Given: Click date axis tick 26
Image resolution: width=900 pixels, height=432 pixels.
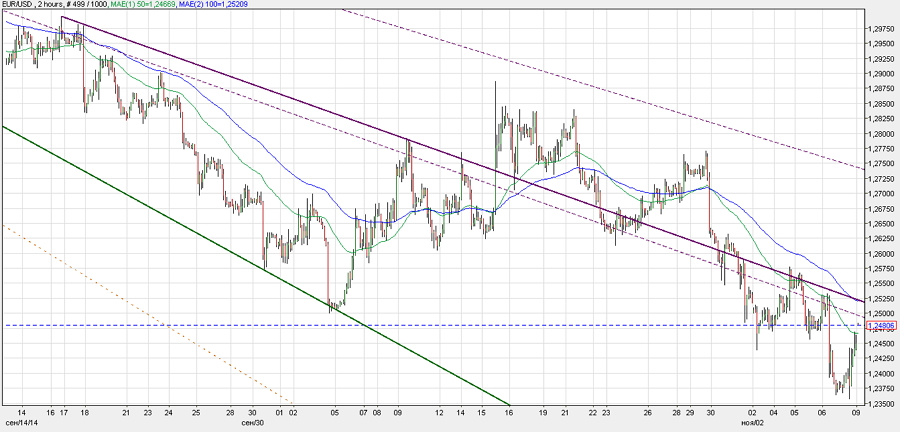Looking at the screenshot, I should pyautogui.click(x=648, y=412).
